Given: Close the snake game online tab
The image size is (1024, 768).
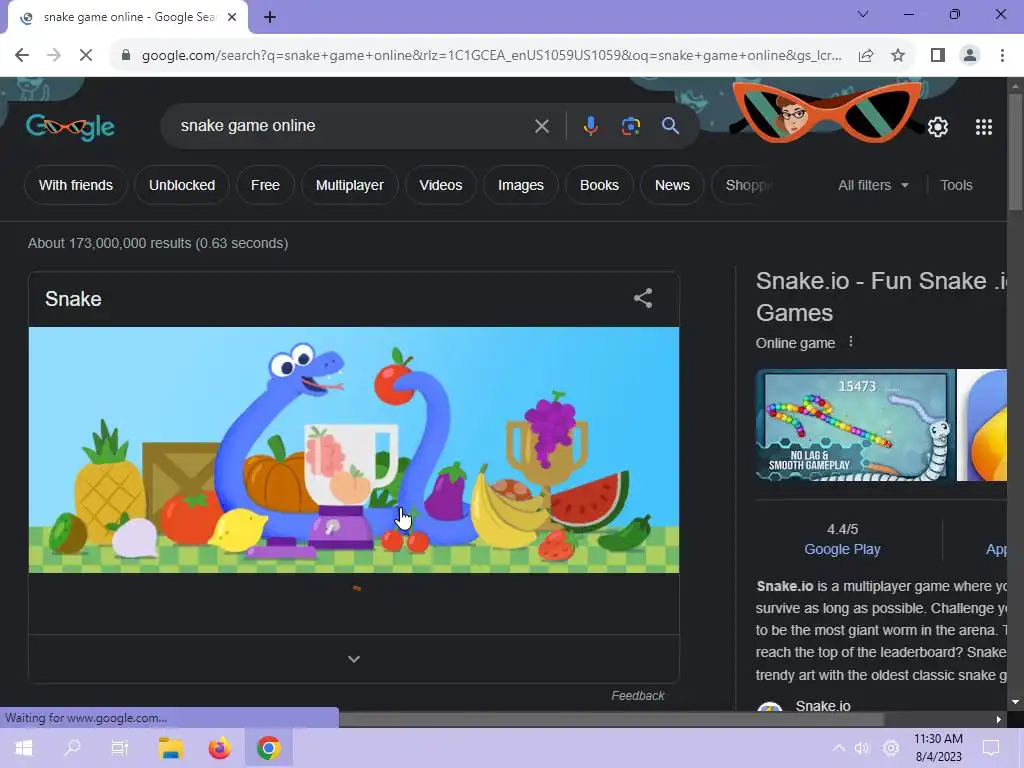Looking at the screenshot, I should coord(232,18).
